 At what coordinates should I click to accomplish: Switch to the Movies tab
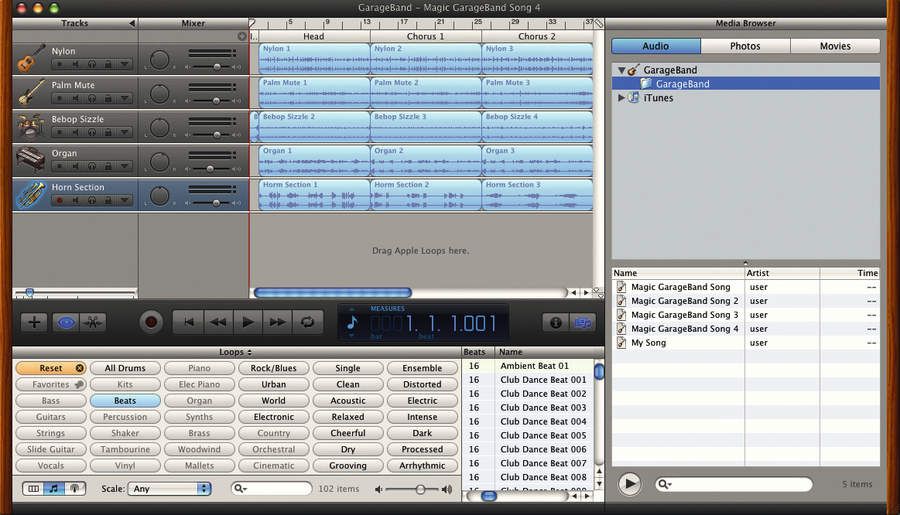[x=835, y=46]
